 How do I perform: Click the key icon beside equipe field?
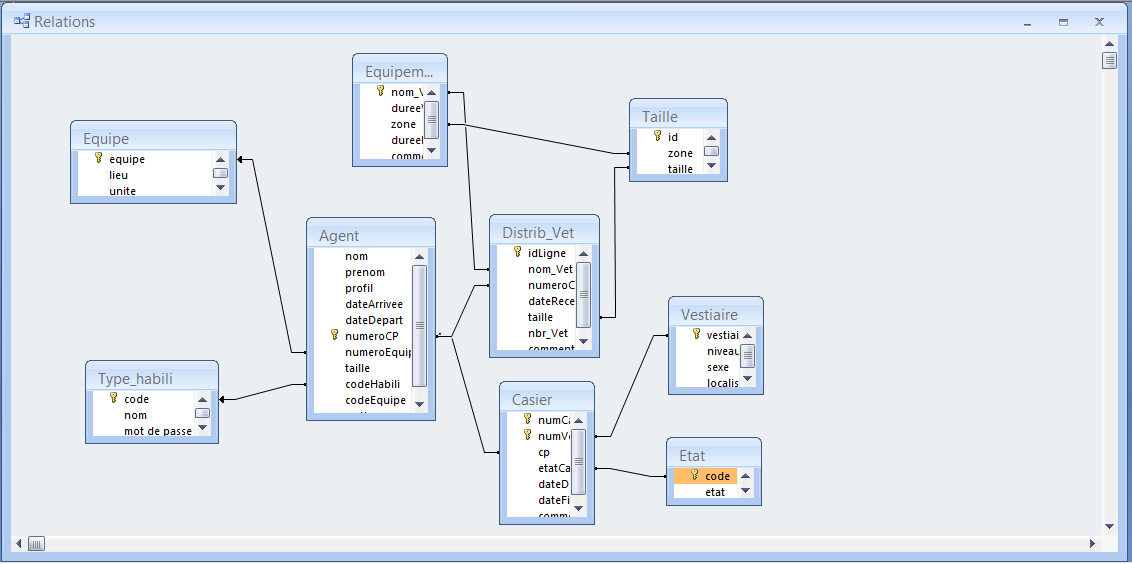coord(99,158)
